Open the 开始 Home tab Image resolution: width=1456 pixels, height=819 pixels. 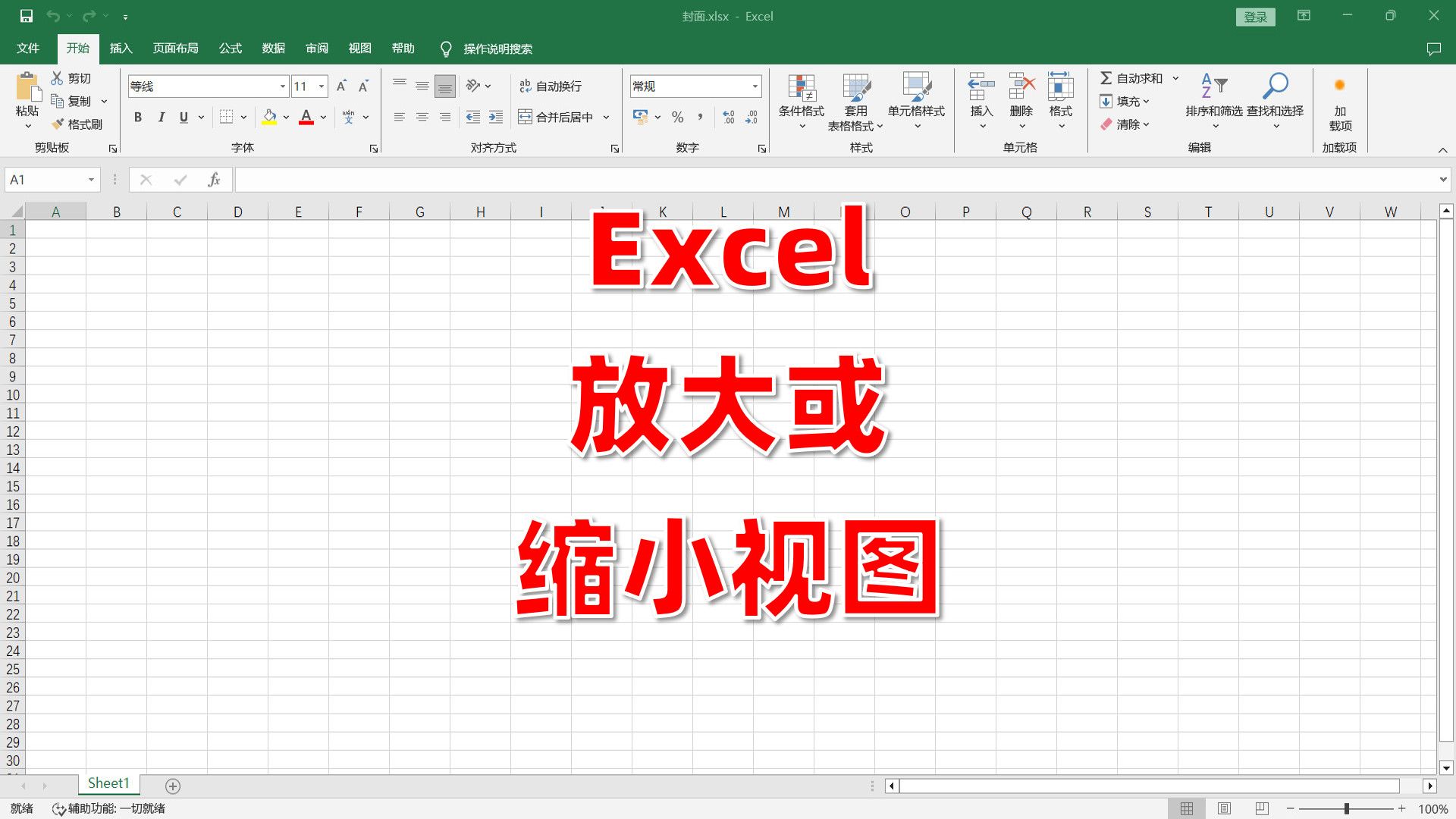coord(78,48)
